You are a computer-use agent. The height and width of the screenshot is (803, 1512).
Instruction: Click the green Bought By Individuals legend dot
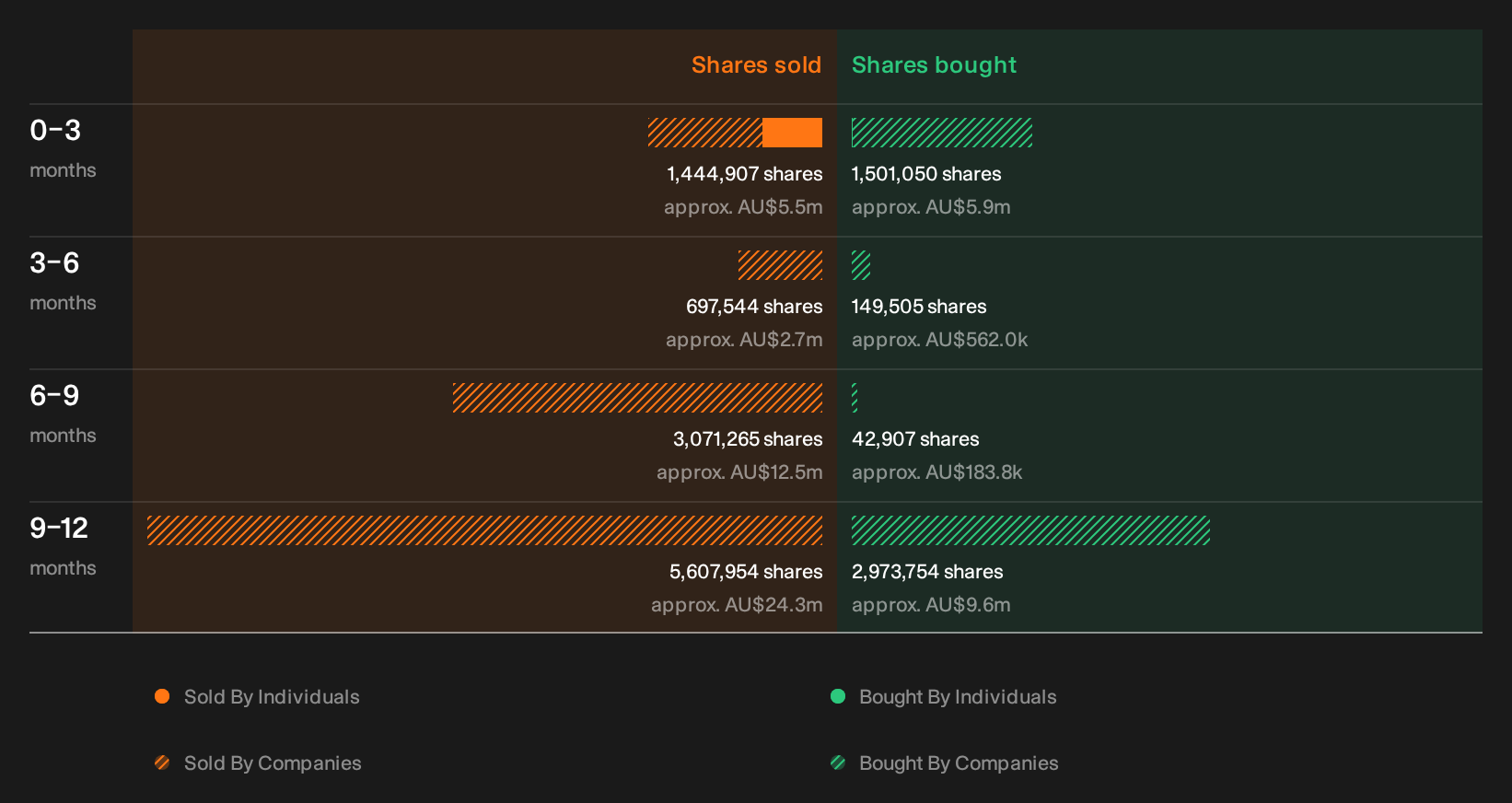(x=838, y=696)
